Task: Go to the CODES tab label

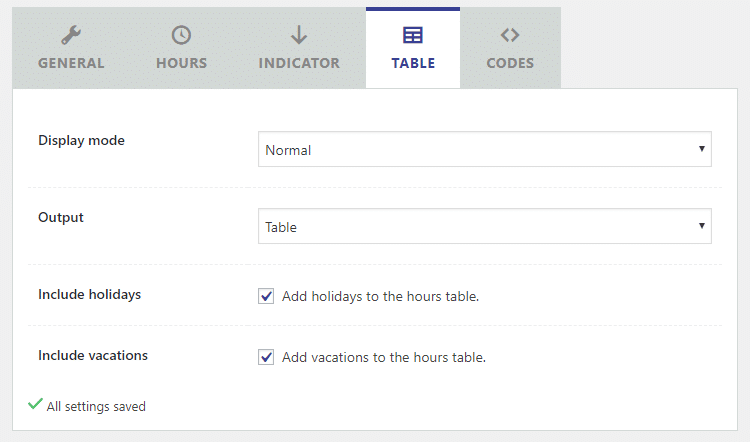Action: [x=510, y=63]
